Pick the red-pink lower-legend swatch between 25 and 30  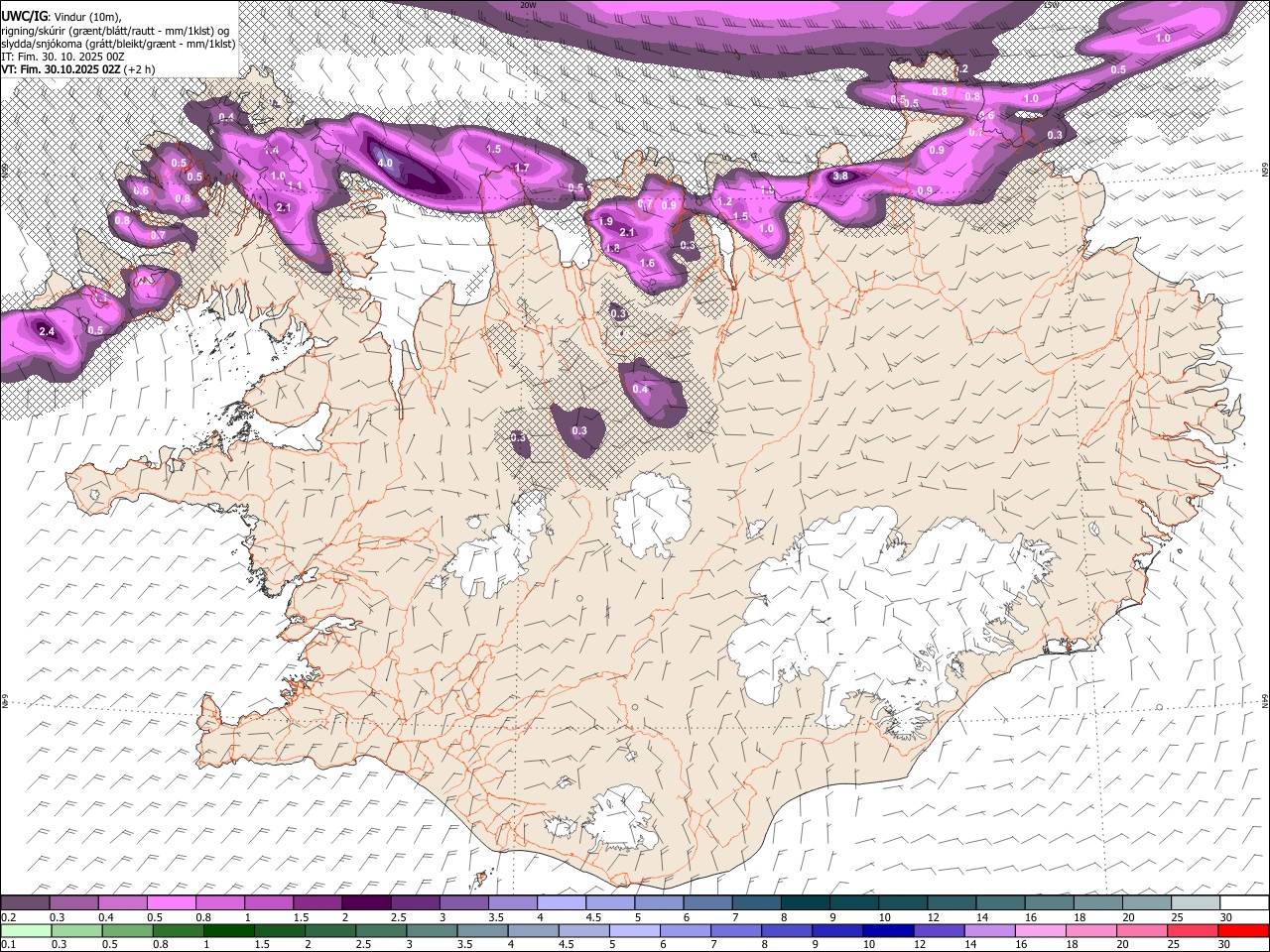click(1193, 930)
